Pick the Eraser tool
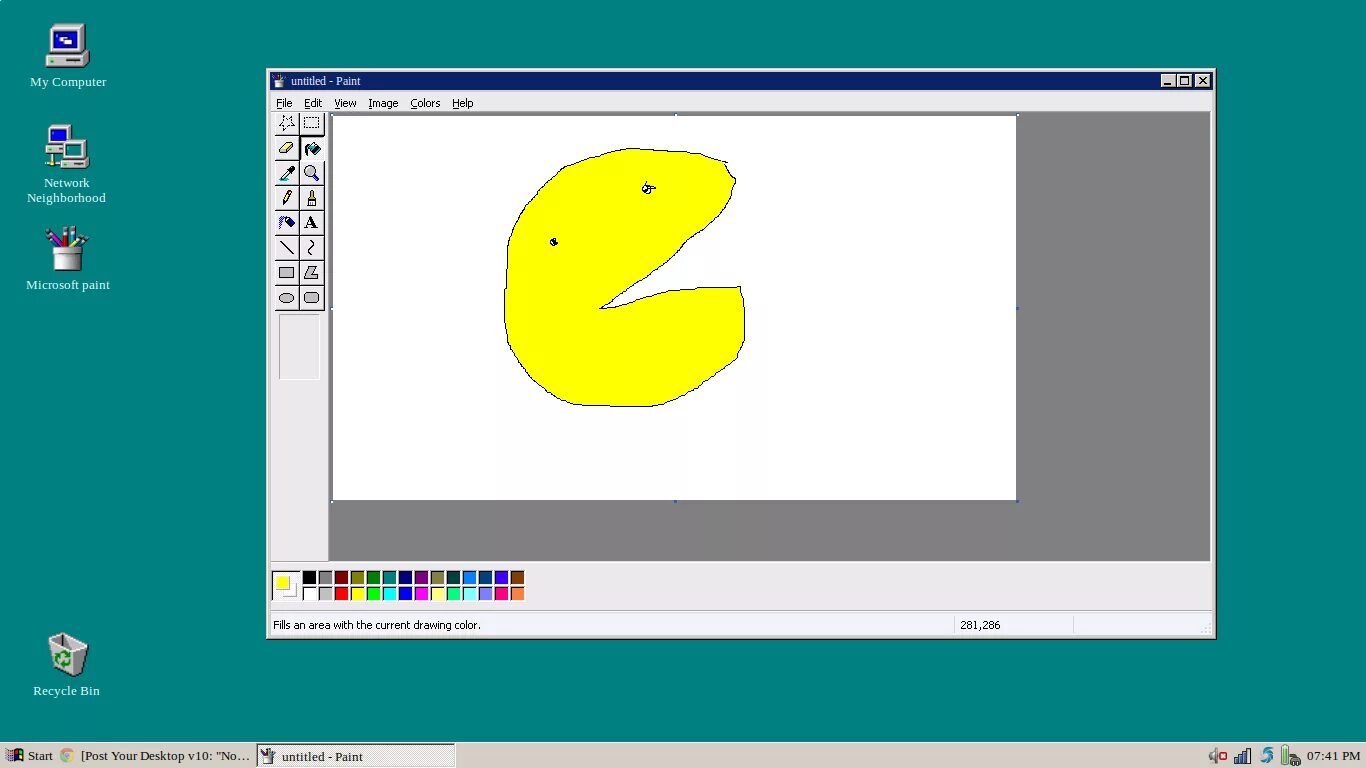 [287, 148]
